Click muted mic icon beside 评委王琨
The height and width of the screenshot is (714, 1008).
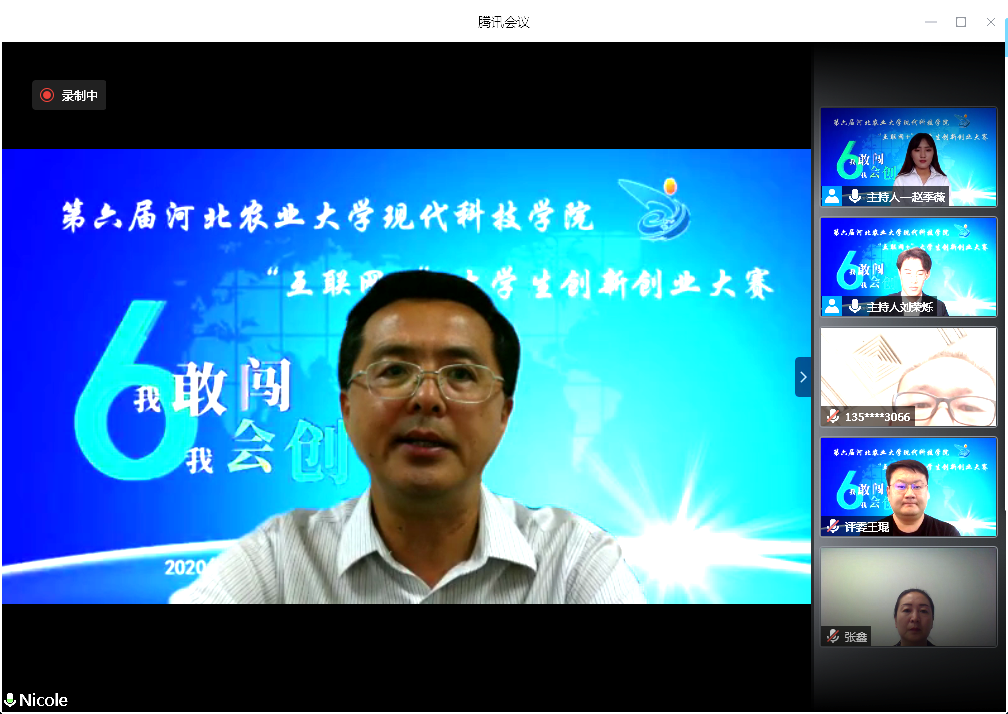pyautogui.click(x=832, y=526)
